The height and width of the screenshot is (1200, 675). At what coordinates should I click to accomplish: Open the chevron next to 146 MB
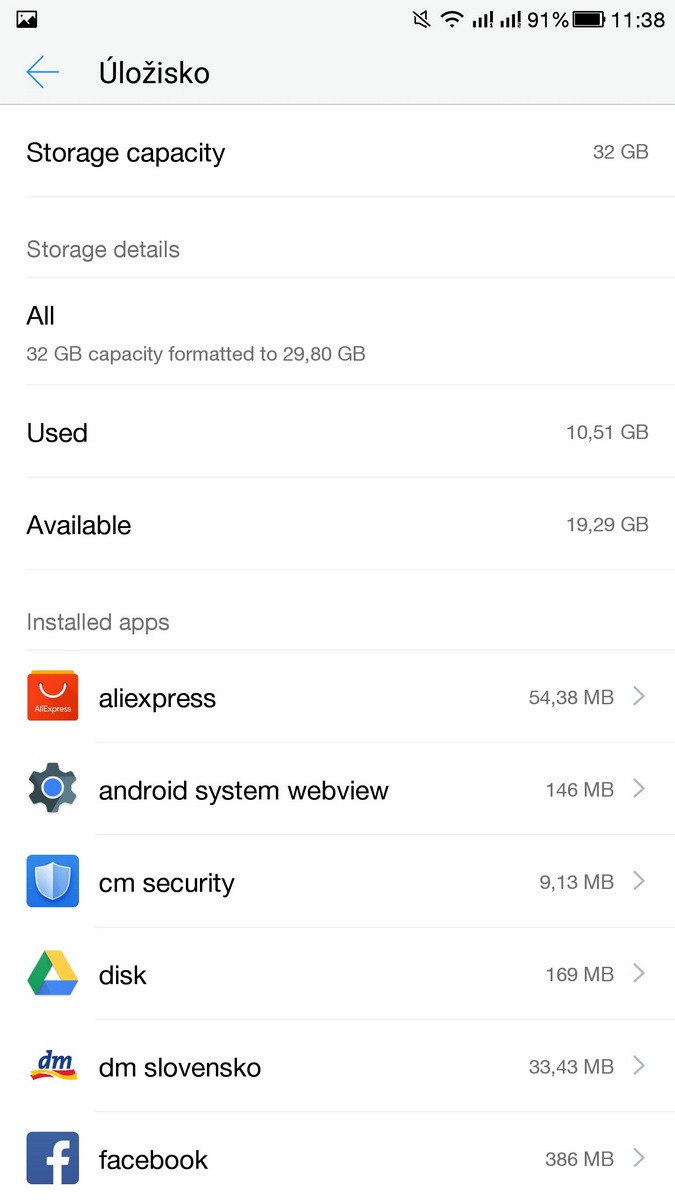point(639,790)
